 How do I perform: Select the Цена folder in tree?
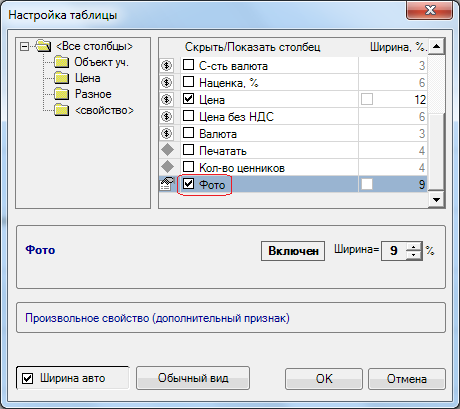(x=88, y=78)
